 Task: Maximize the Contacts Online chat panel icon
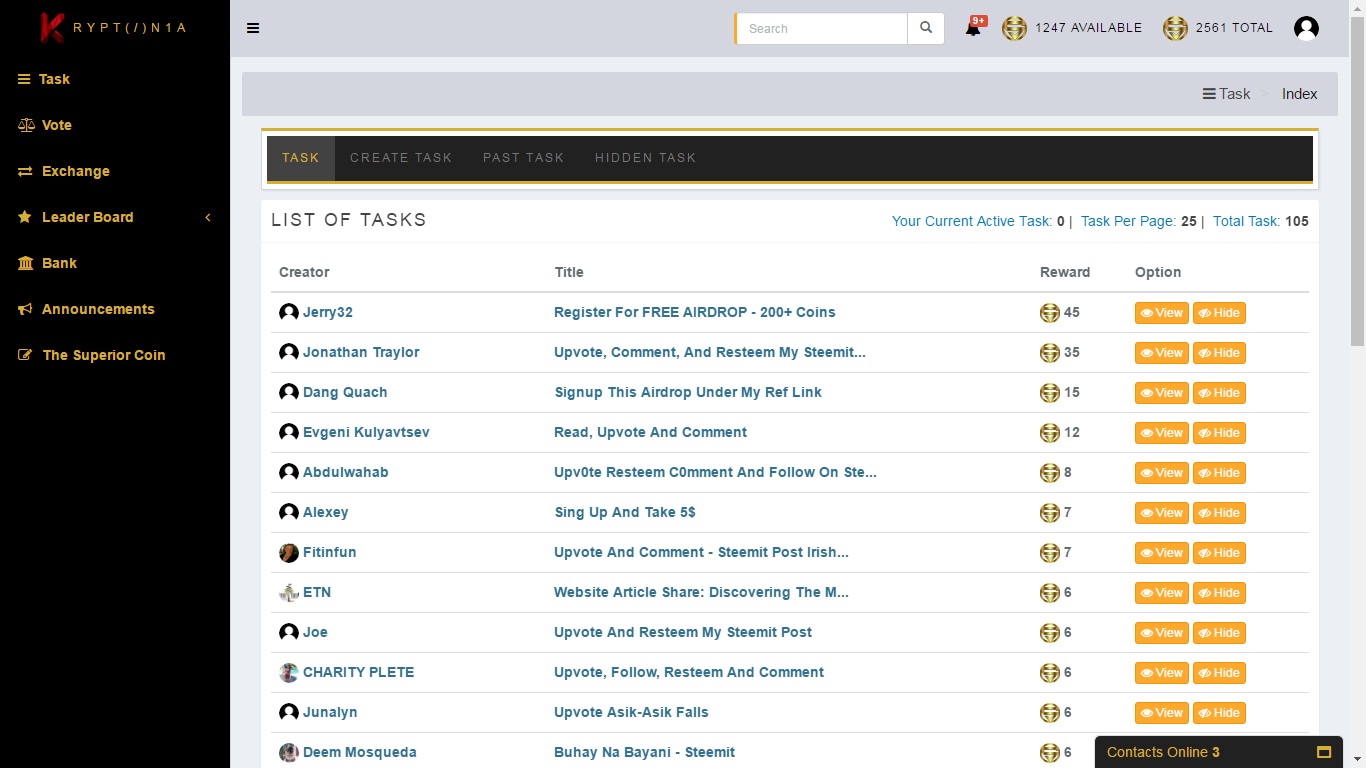tap(1324, 752)
